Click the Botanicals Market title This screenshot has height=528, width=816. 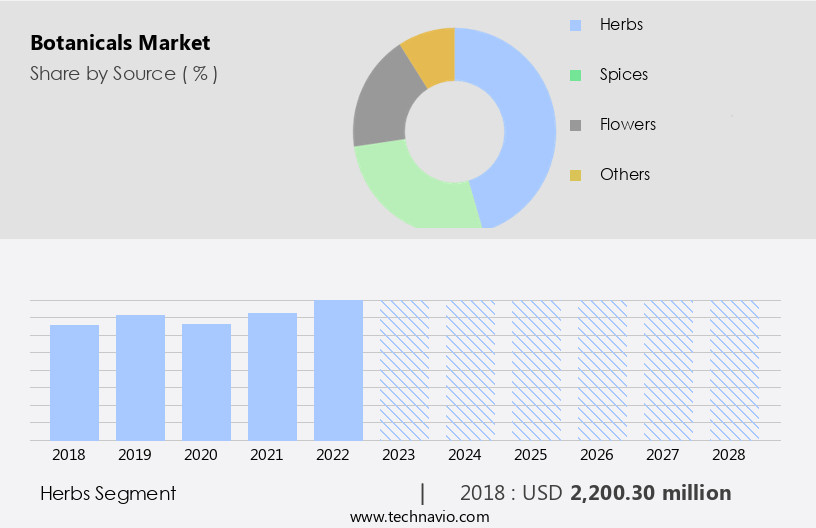pyautogui.click(x=120, y=43)
